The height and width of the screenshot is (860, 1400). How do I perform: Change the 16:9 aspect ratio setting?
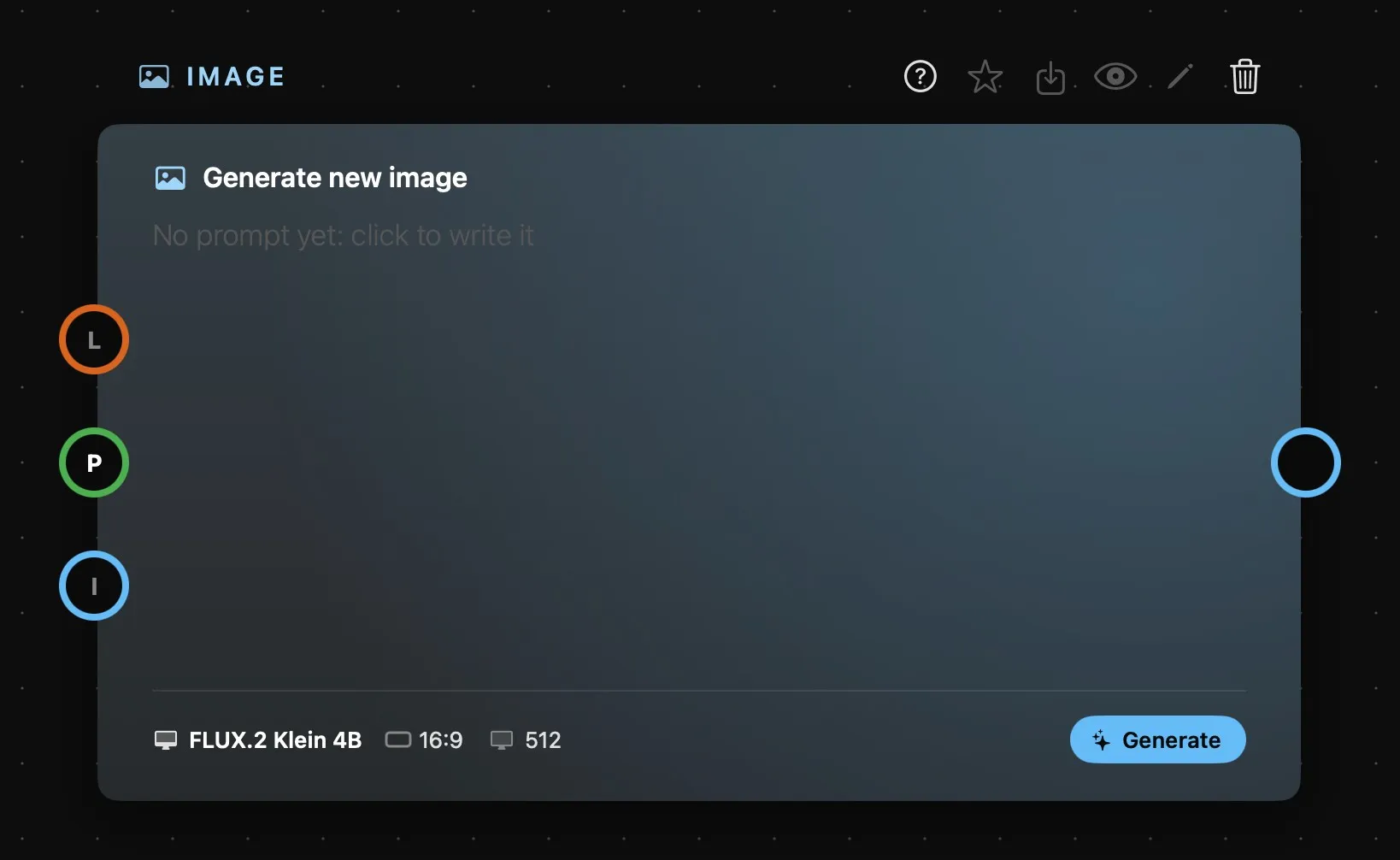pos(424,740)
